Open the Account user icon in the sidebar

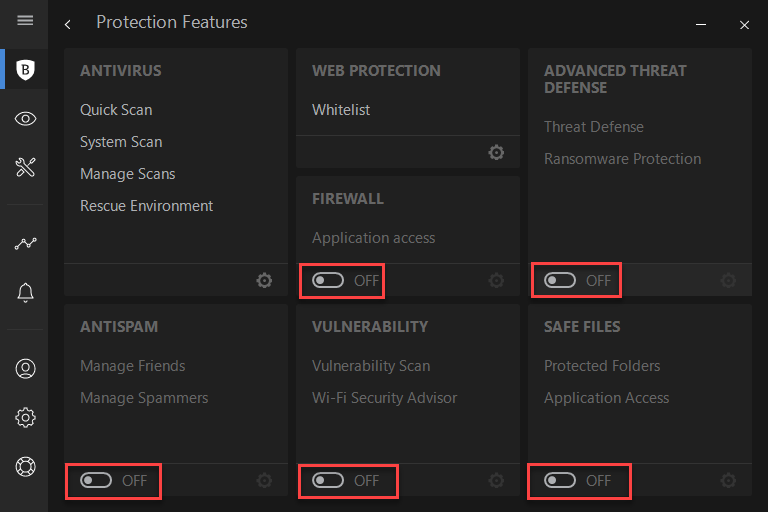point(25,368)
